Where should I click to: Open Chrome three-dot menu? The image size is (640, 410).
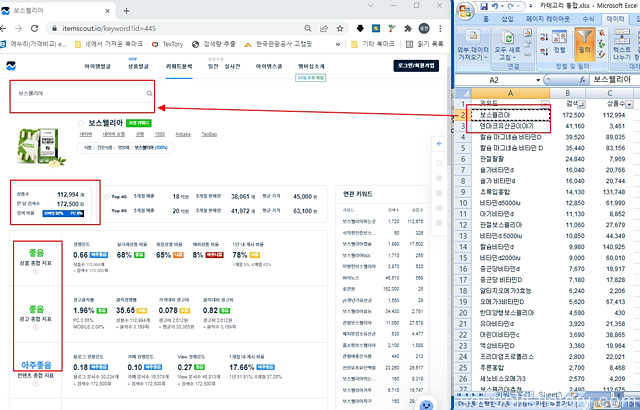coord(440,29)
